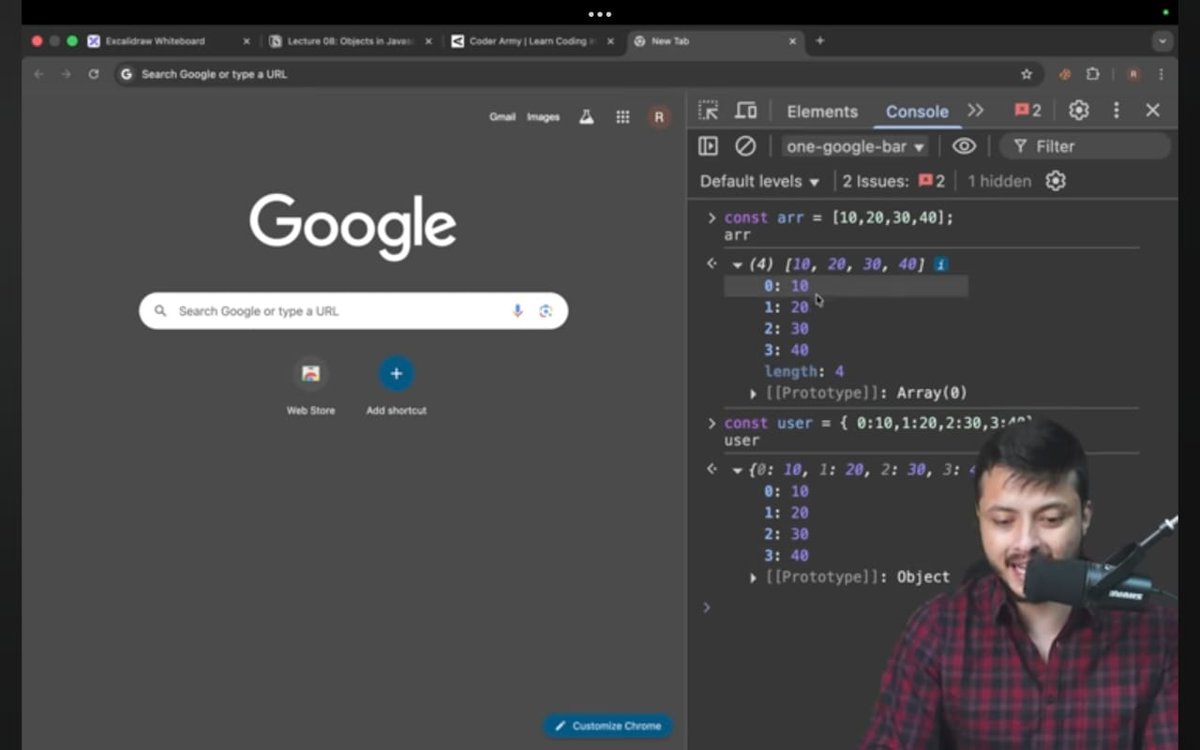The height and width of the screenshot is (750, 1200).
Task: Click the 1 hidden messages label
Action: [999, 181]
